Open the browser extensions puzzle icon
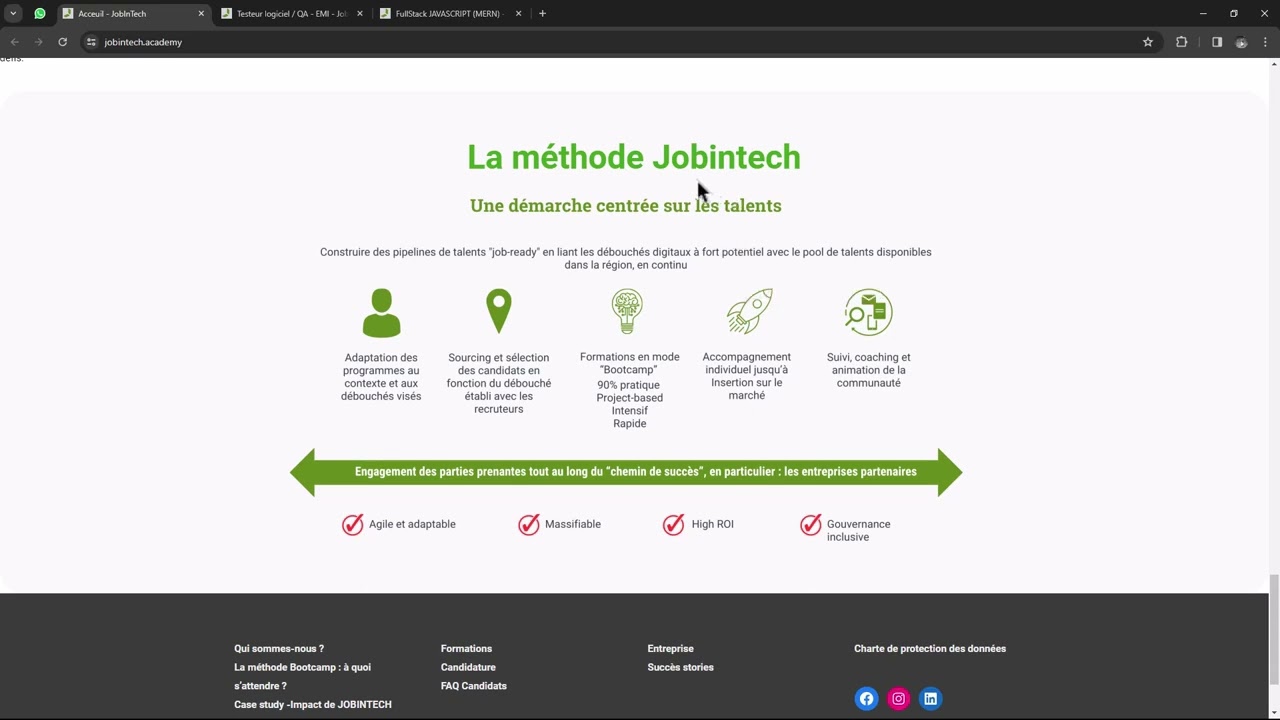 [1182, 42]
